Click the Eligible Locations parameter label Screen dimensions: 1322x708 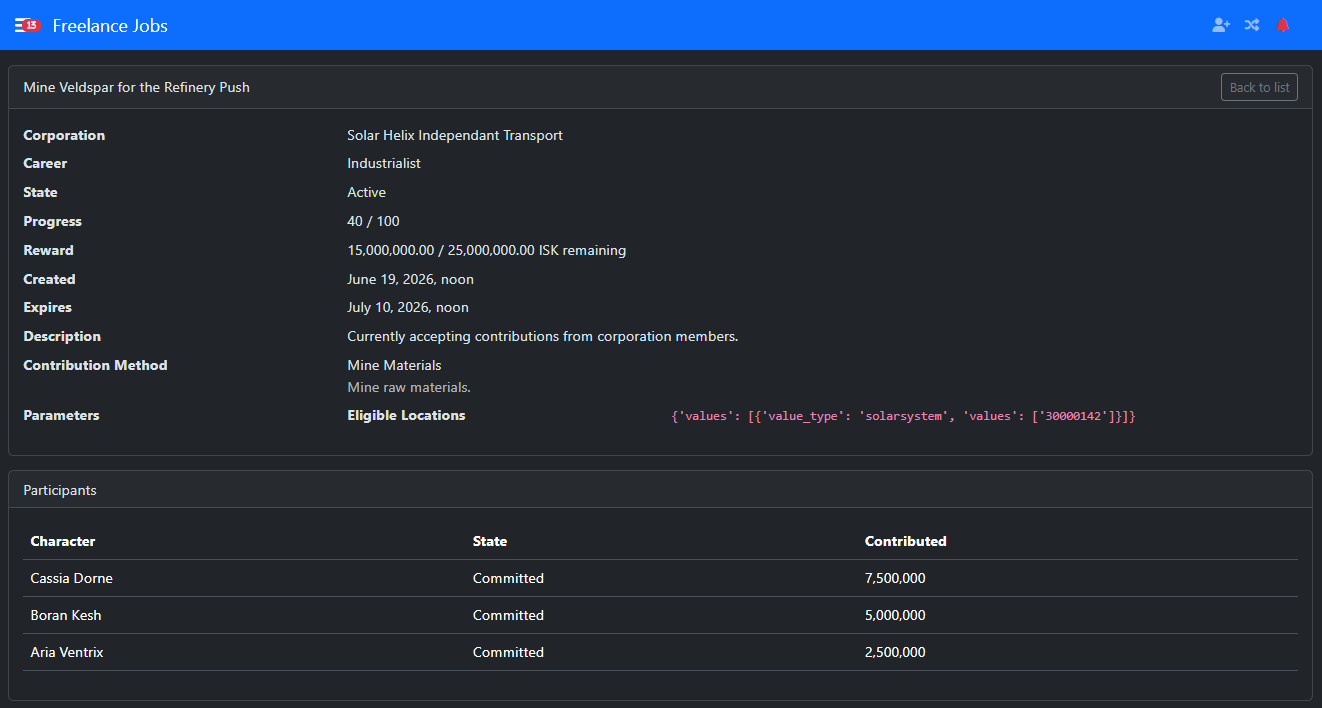click(406, 415)
